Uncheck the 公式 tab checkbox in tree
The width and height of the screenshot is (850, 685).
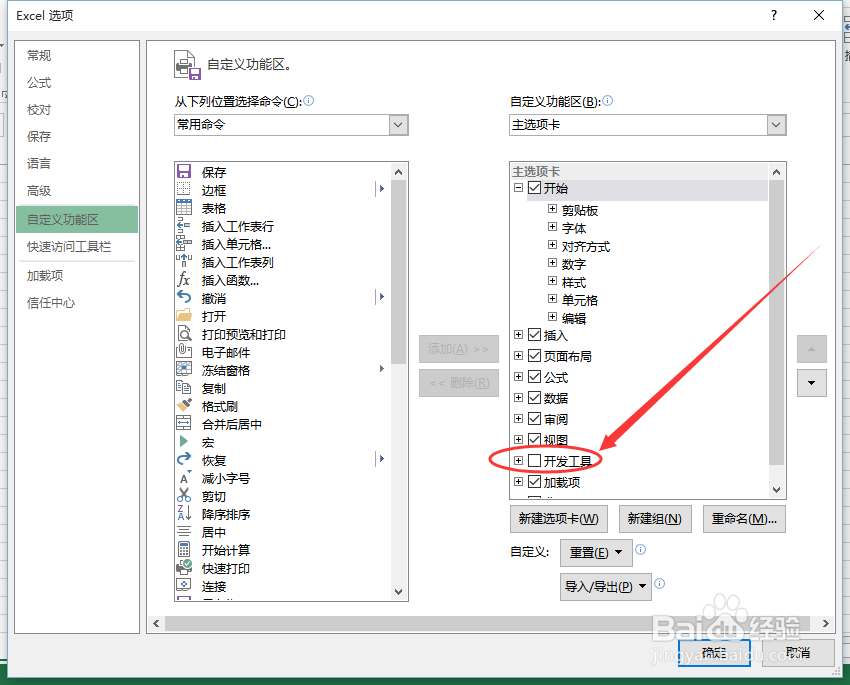tap(535, 376)
